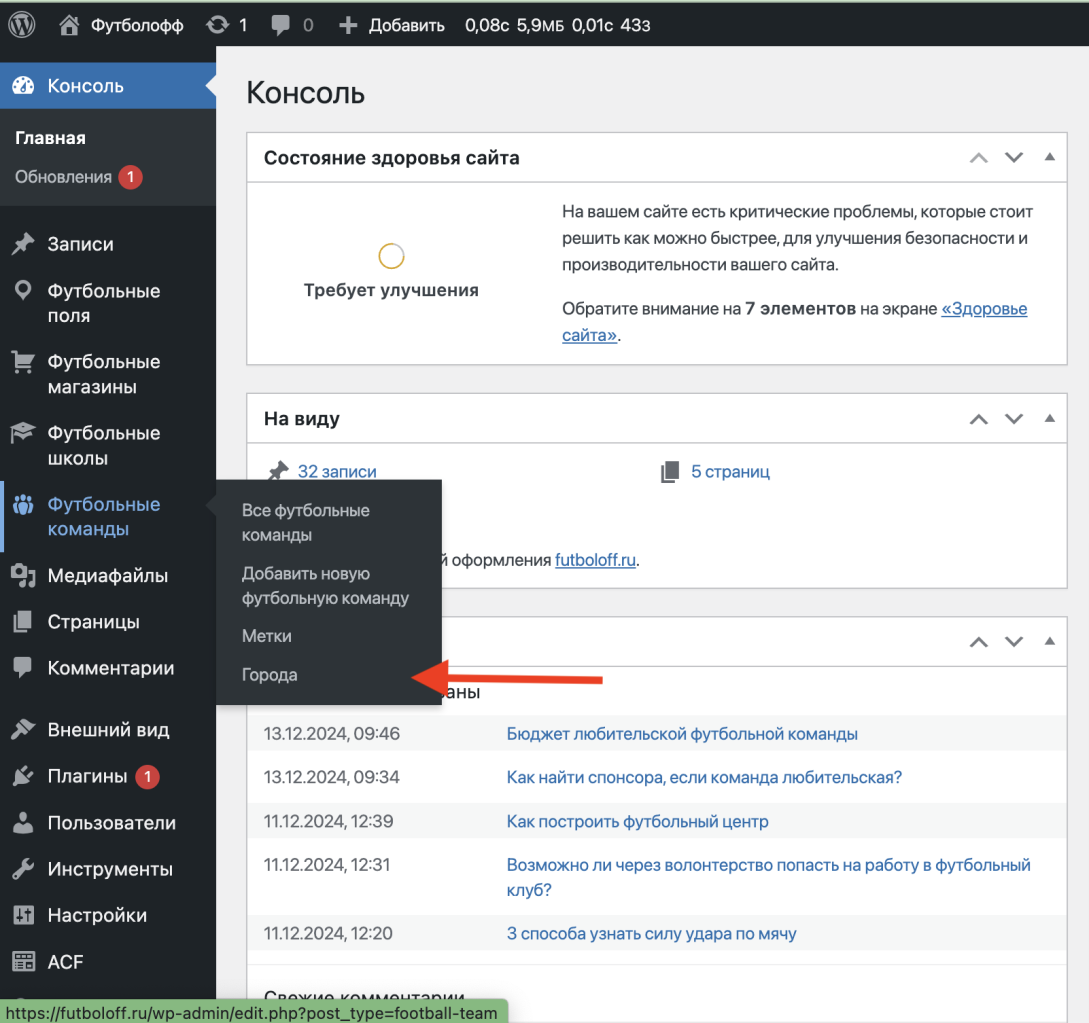Open the 5 страниц link
Viewport: 1089px width, 1023px height.
coord(730,472)
